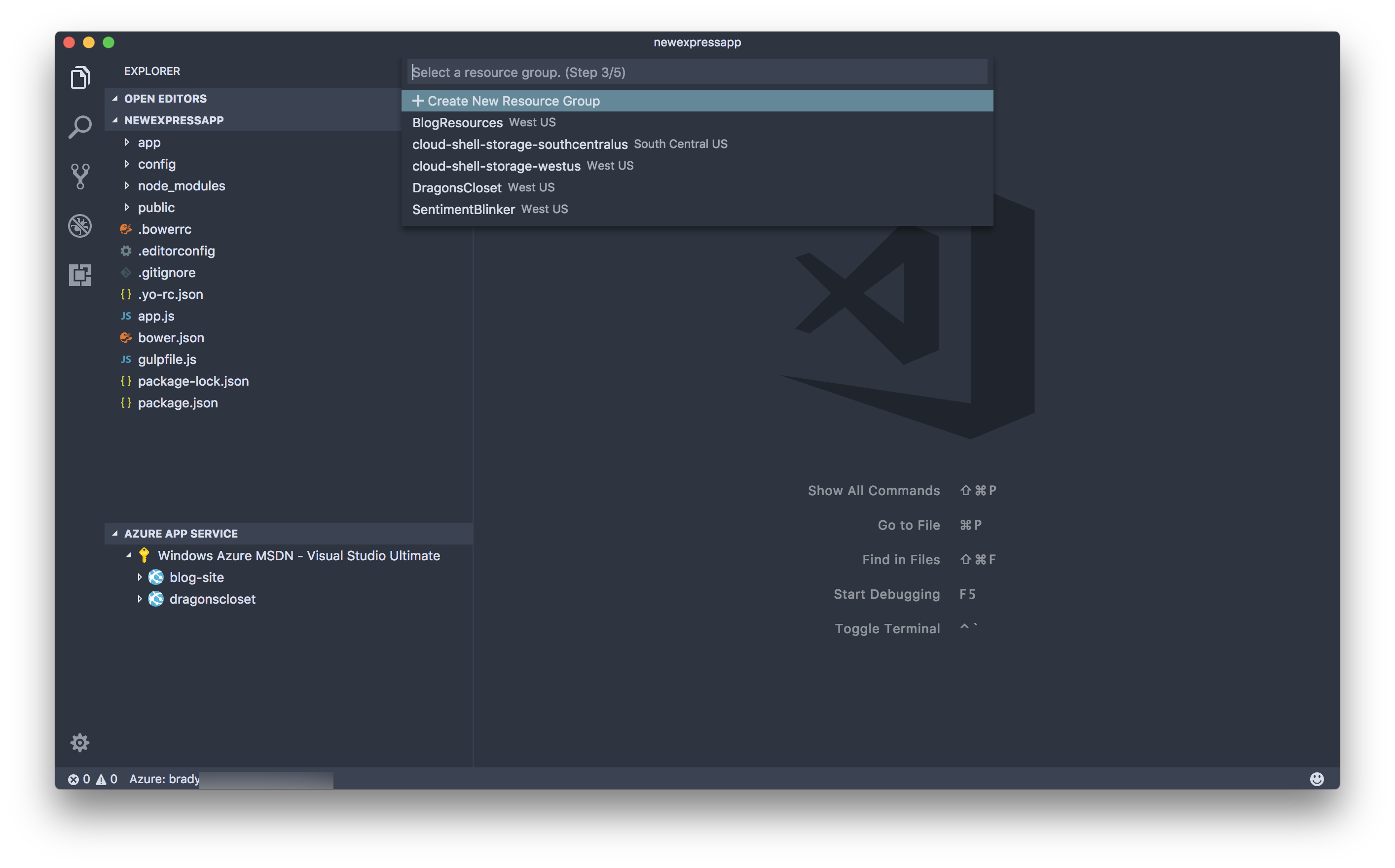Click the gear icon next to .editorconfig
The height and width of the screenshot is (868, 1395).
(x=126, y=251)
